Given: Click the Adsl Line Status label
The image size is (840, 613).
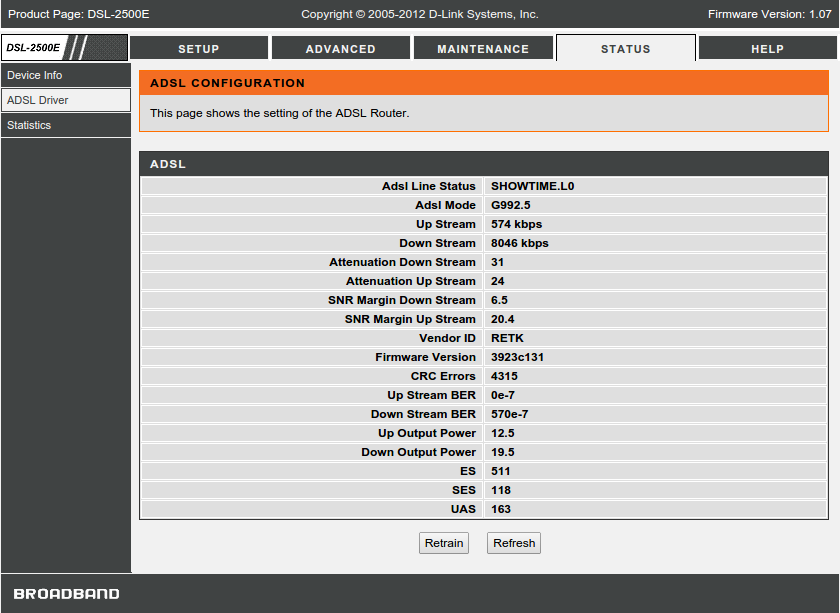Looking at the screenshot, I should tap(429, 186).
